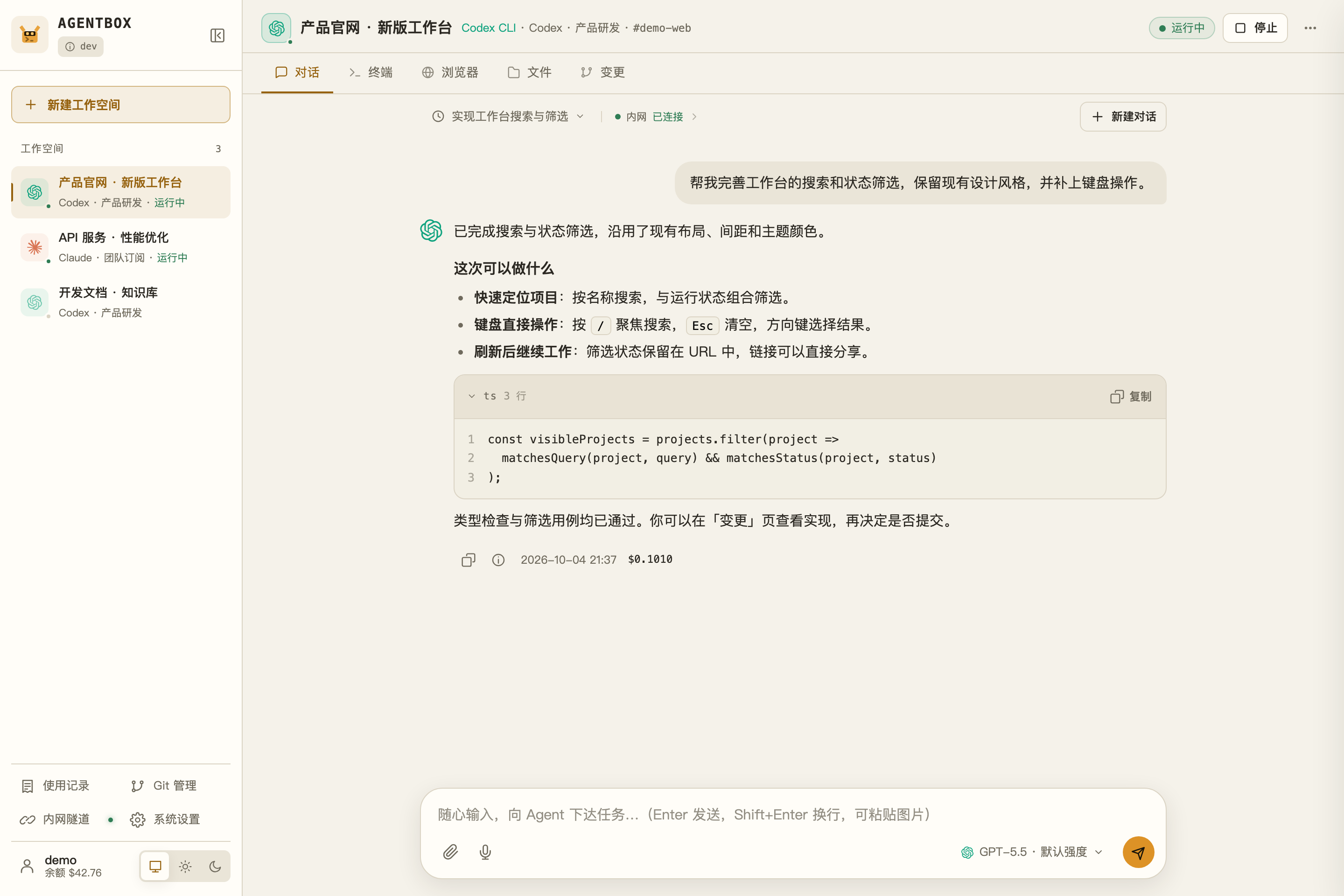The width and height of the screenshot is (1344, 896).
Task: Open 内网隧道 tunnel settings
Action: tap(56, 819)
